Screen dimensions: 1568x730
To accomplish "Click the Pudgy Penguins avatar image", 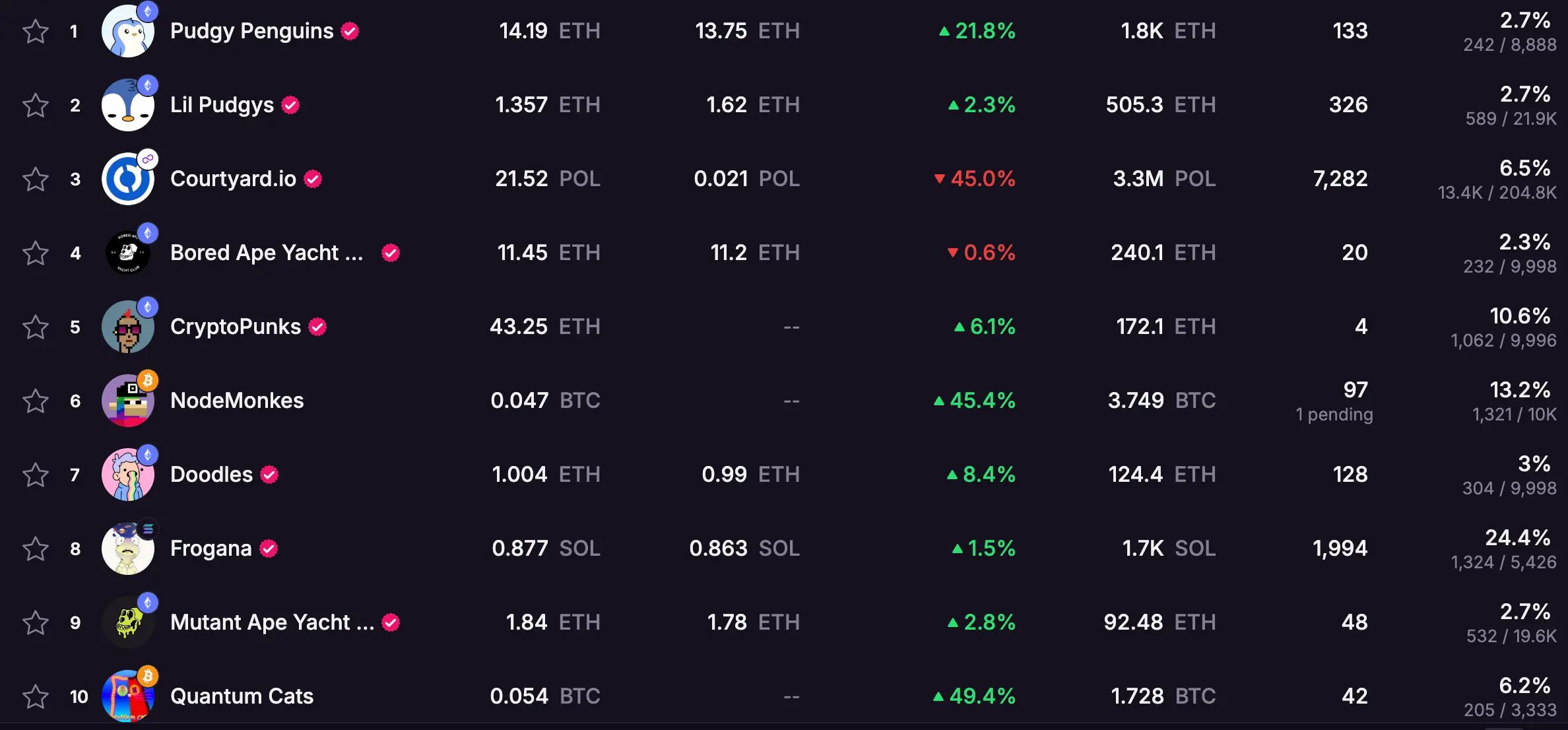I will pyautogui.click(x=127, y=31).
